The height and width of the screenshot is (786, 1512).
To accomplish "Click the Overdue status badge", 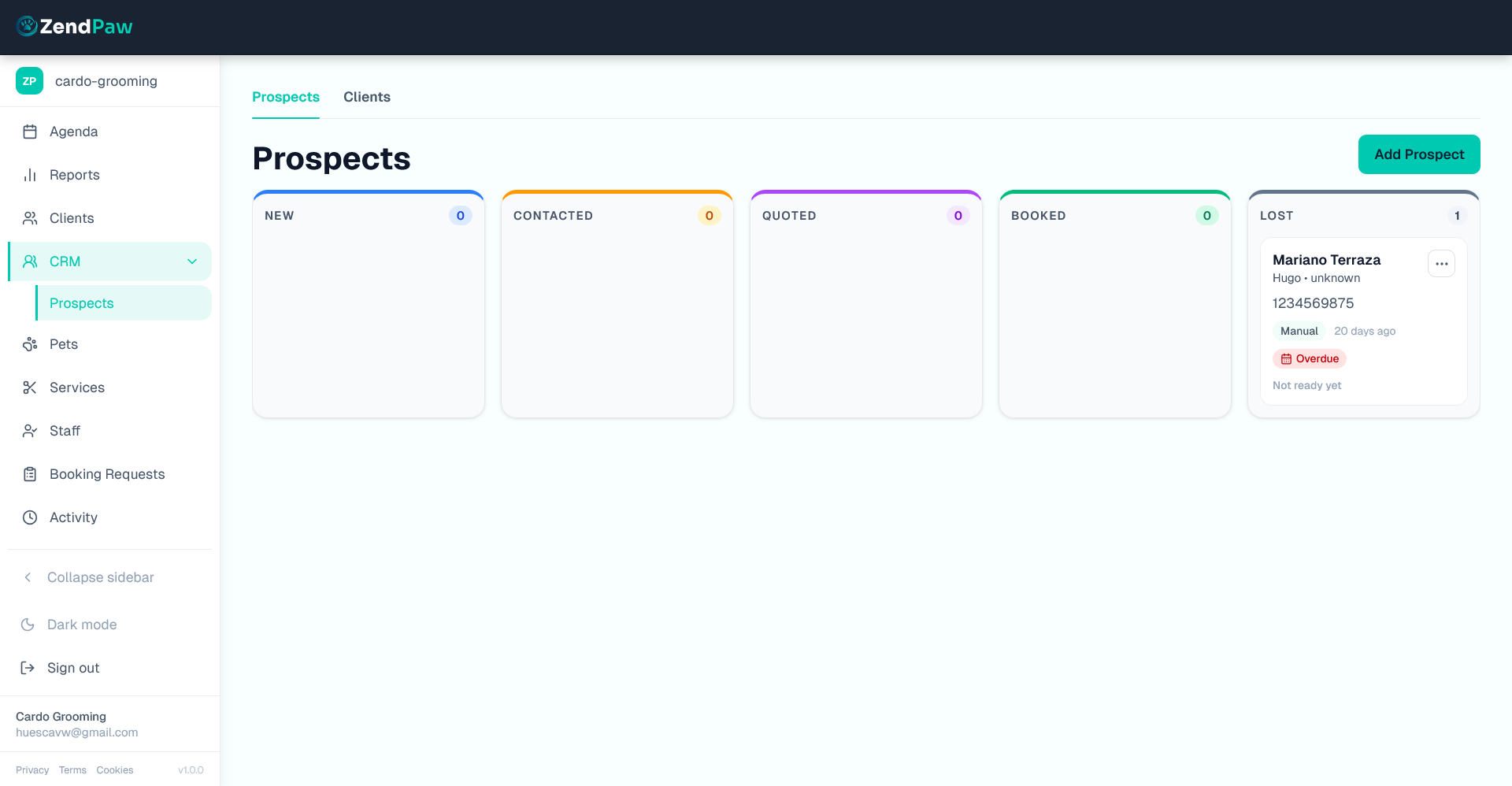I will (x=1310, y=359).
